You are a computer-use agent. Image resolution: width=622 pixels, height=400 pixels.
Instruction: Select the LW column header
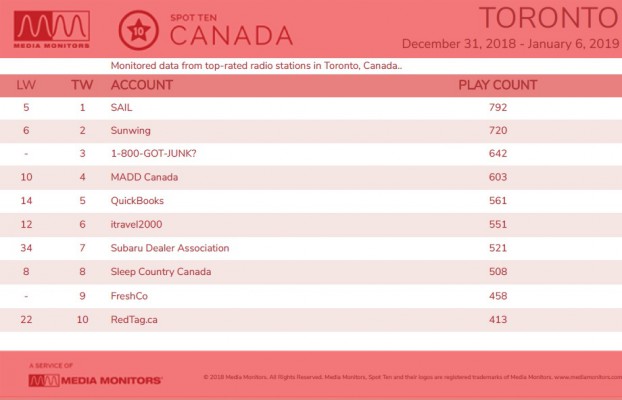tap(26, 85)
